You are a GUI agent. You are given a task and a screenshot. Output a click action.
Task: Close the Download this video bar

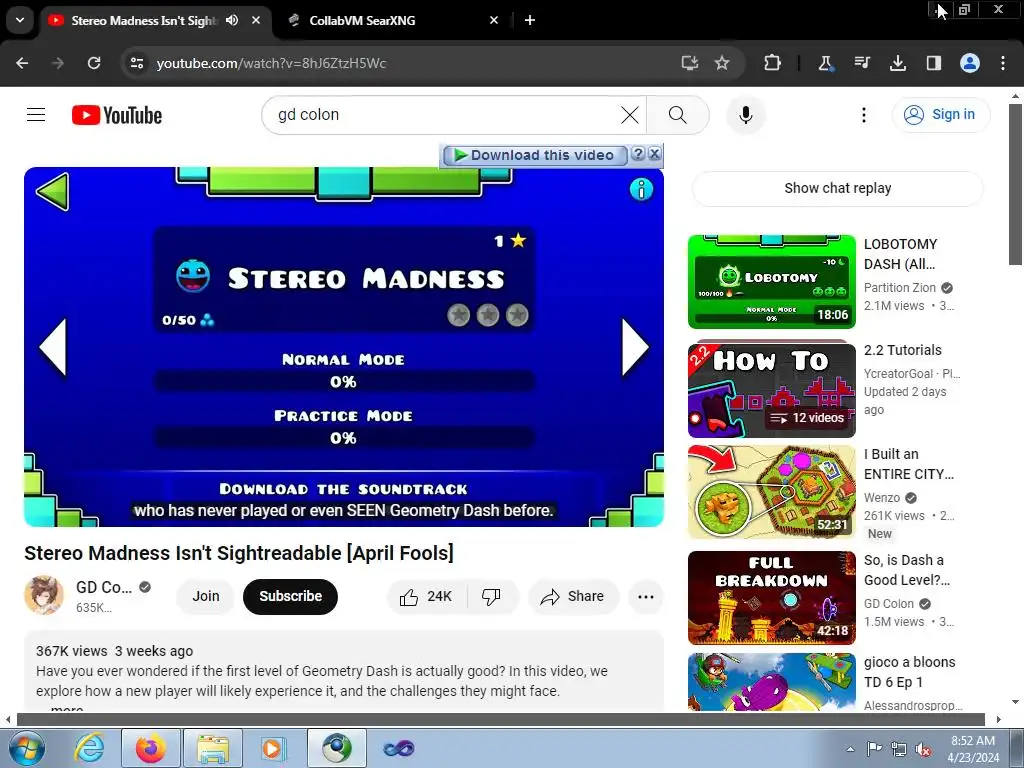coord(654,154)
